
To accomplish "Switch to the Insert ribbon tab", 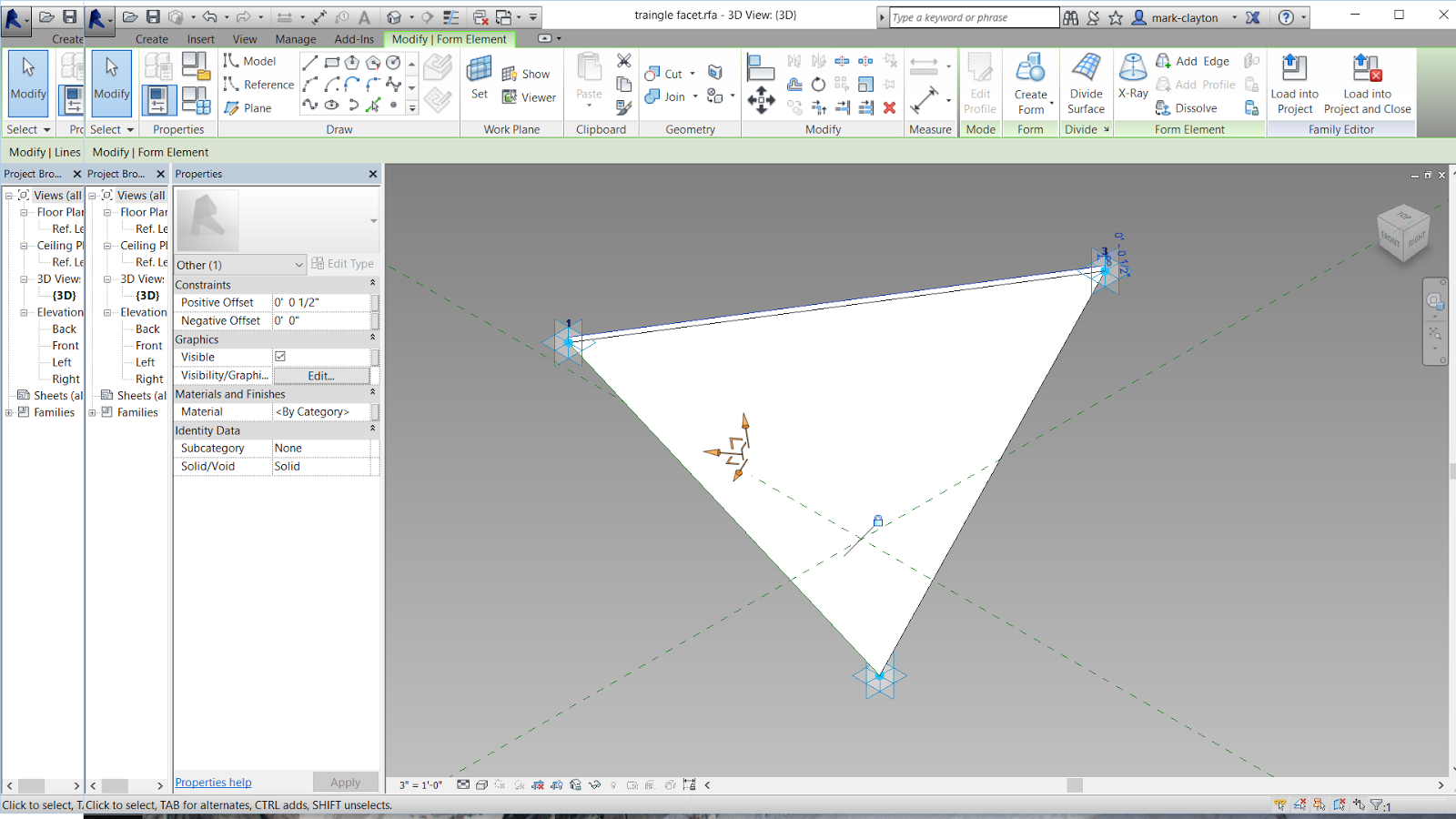I will click(200, 39).
